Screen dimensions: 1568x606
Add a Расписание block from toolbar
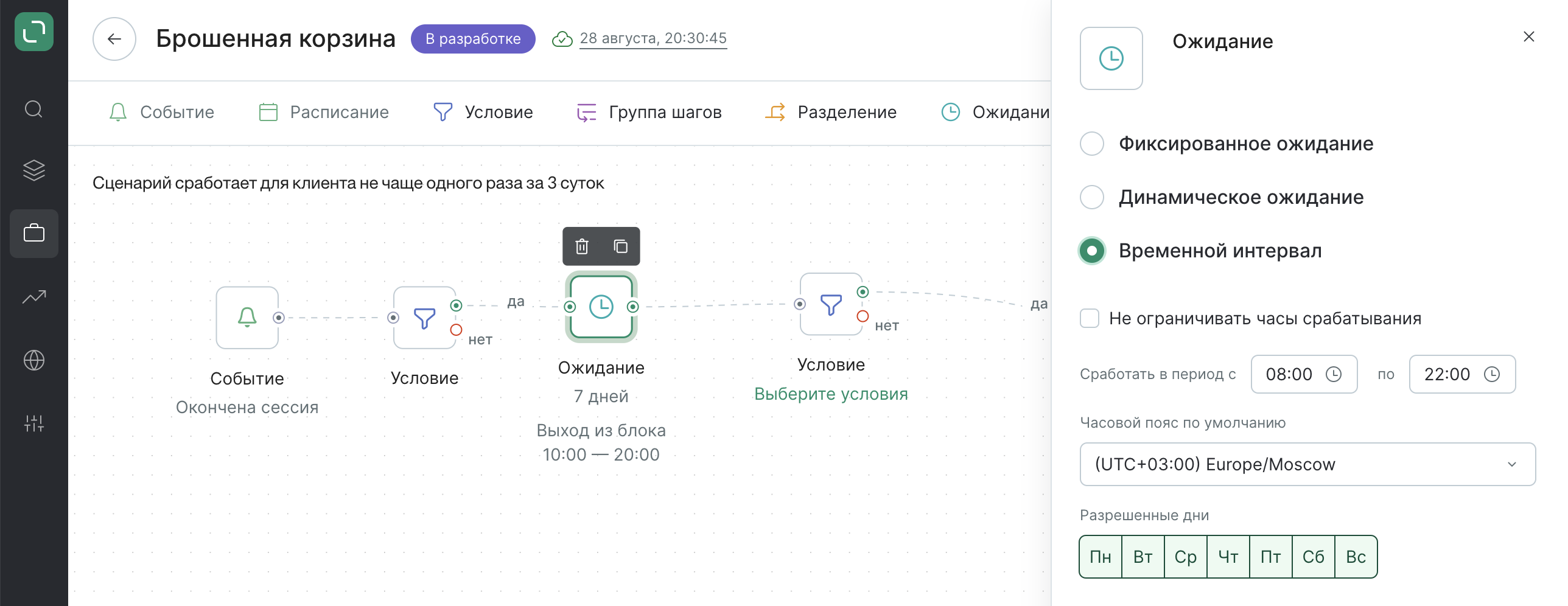(x=324, y=112)
